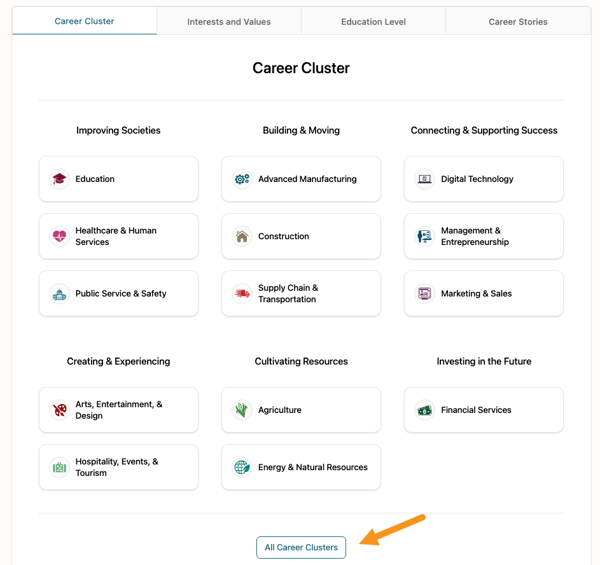Image resolution: width=600 pixels, height=565 pixels.
Task: Click the Energy globe leaf icon
Action: pos(242,467)
